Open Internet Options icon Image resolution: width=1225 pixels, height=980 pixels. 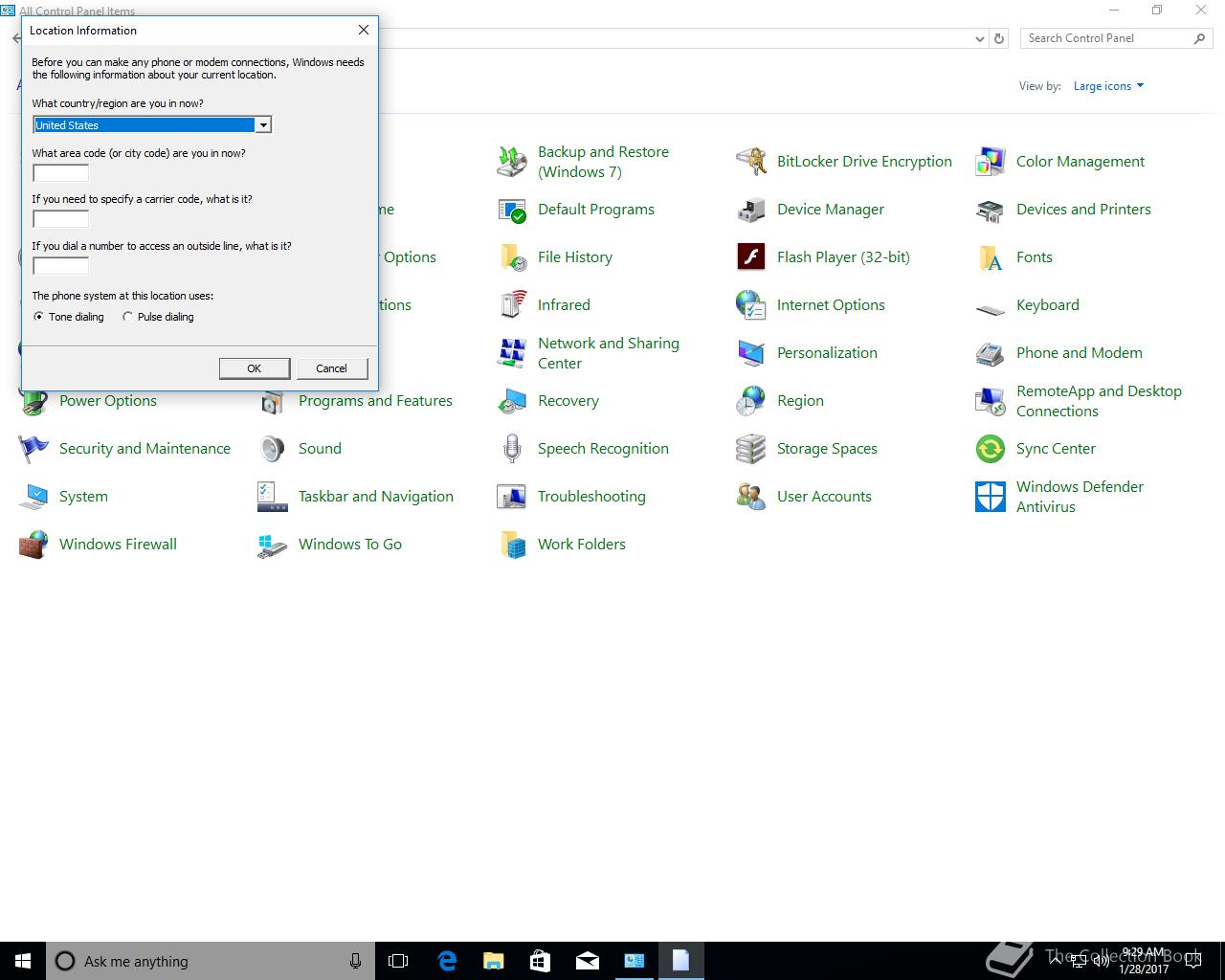coord(751,305)
